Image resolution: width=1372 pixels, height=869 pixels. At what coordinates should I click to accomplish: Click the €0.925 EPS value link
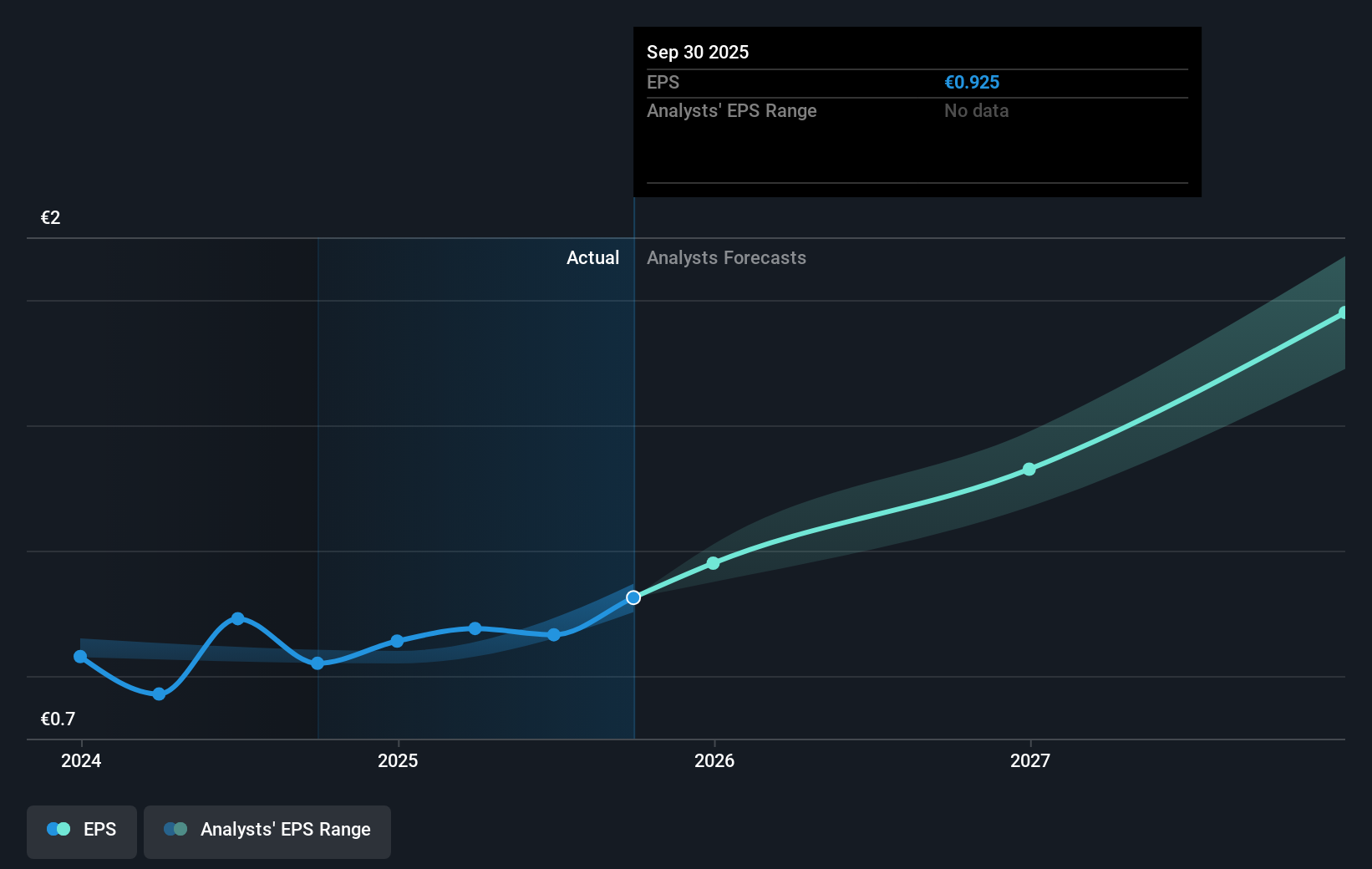pos(972,82)
